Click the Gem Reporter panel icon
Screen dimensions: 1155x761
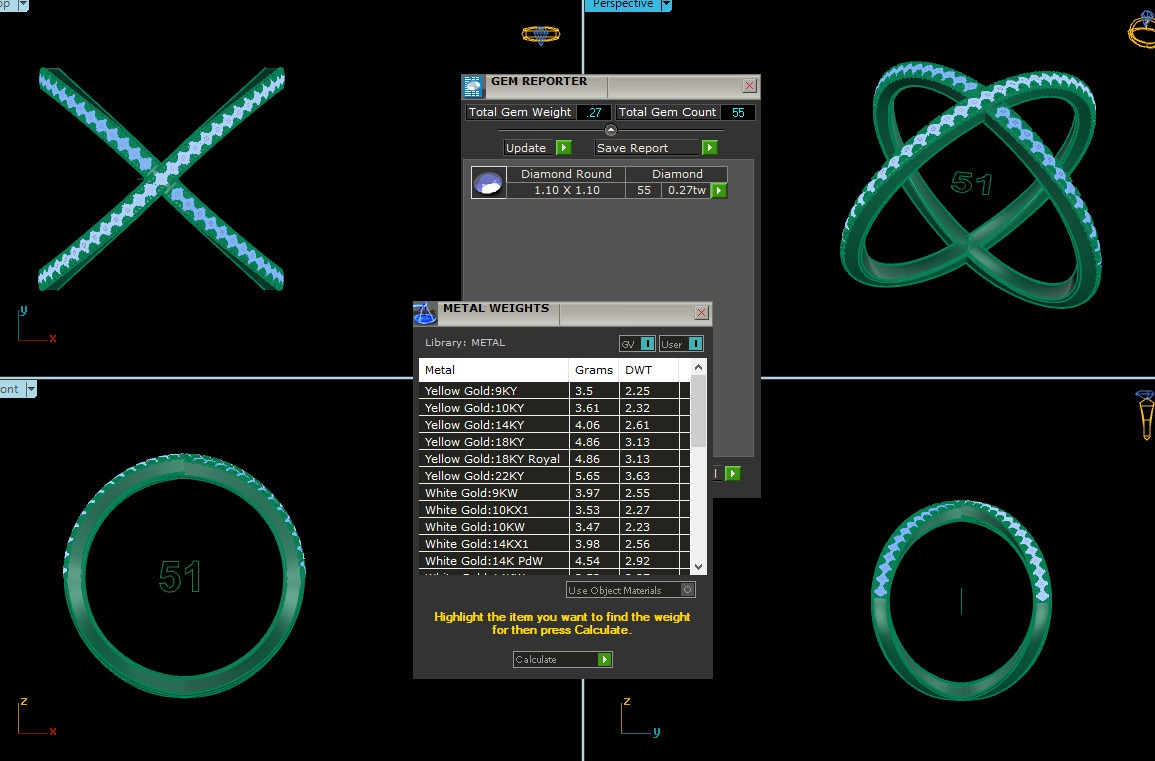(474, 86)
